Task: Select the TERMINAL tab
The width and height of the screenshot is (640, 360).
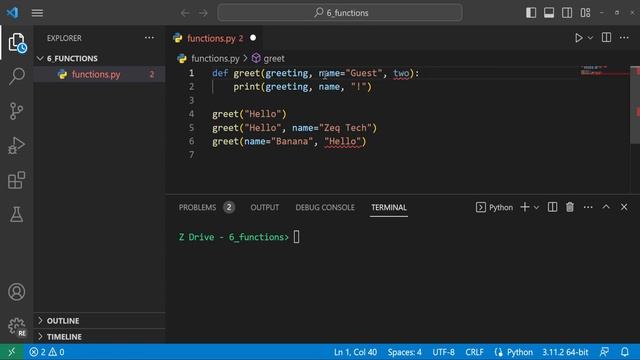Action: click(389, 207)
